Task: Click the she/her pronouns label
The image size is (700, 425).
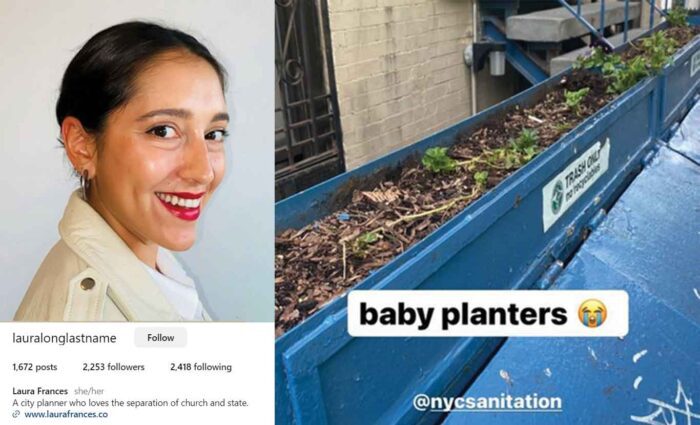Action: tap(89, 391)
